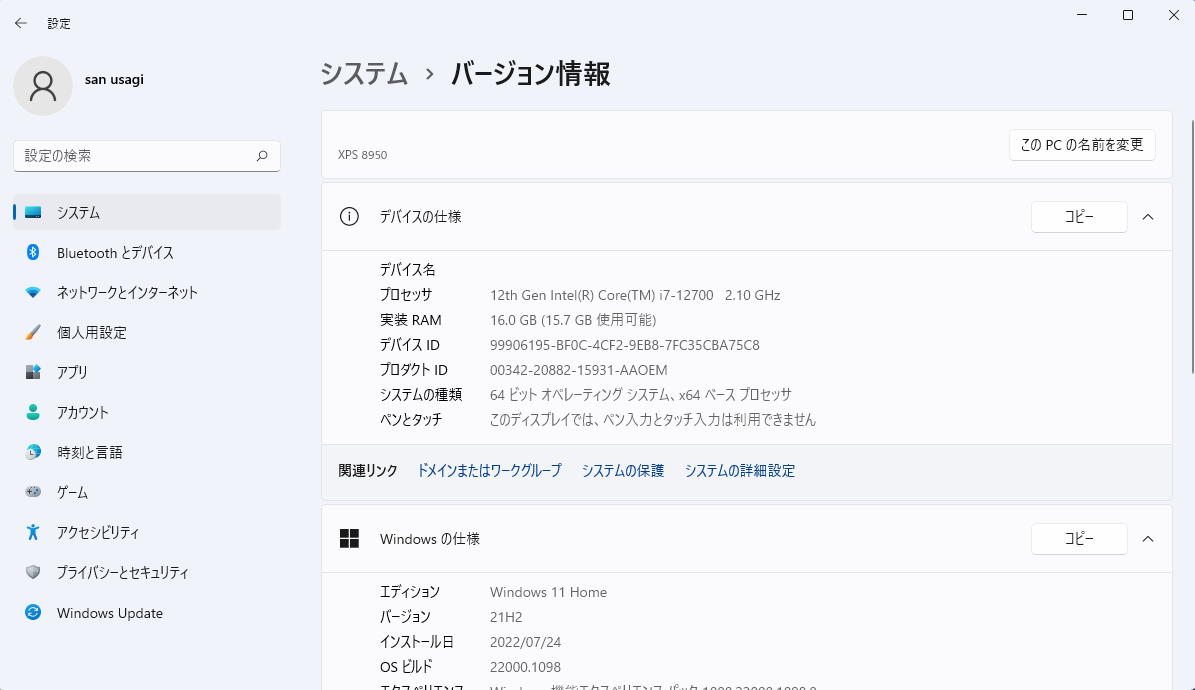Select the XPS 8950 device model text
Viewport: 1195px width, 690px height.
pyautogui.click(x=363, y=155)
